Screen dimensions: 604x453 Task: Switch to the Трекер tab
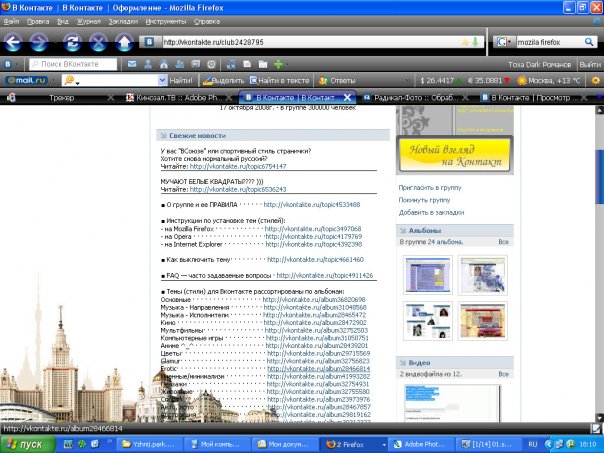[61, 98]
